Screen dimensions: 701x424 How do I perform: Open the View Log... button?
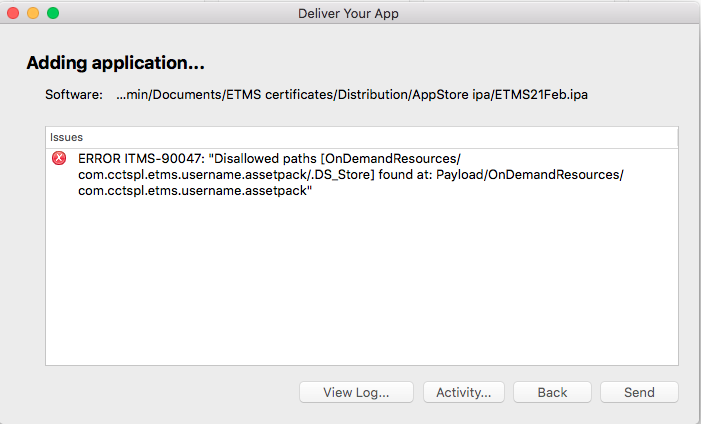(x=356, y=392)
